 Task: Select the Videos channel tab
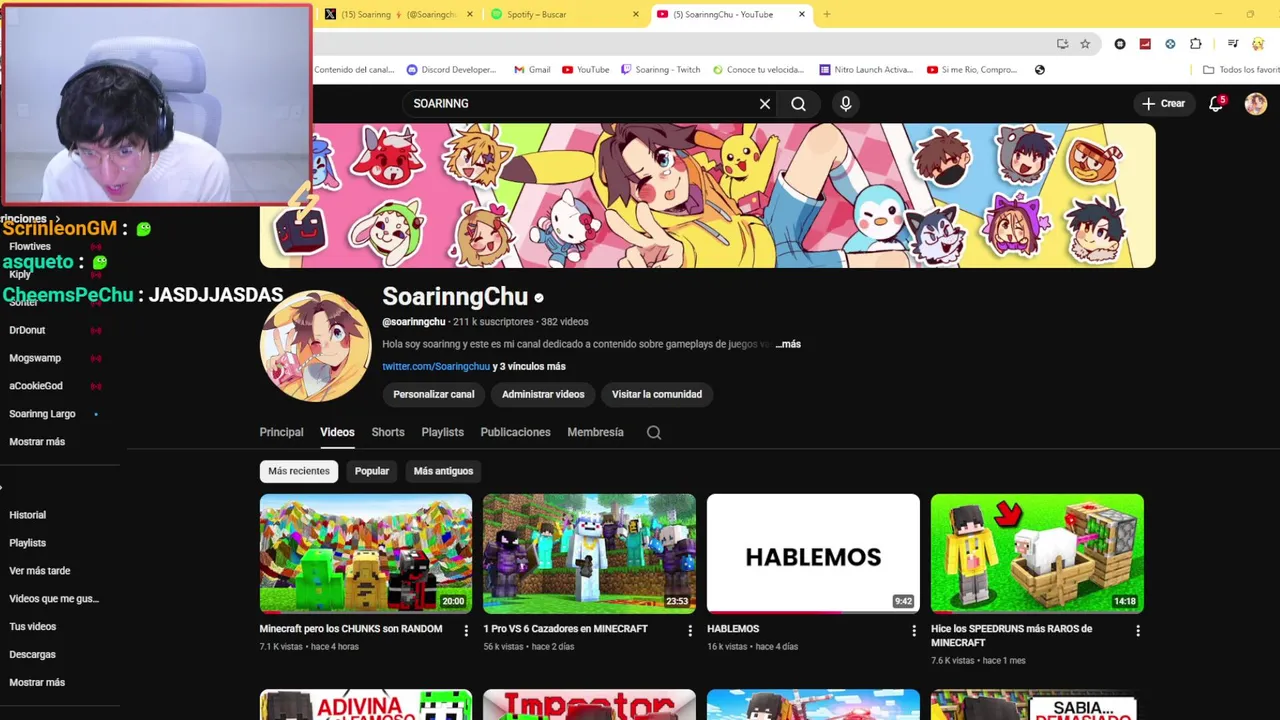(337, 432)
